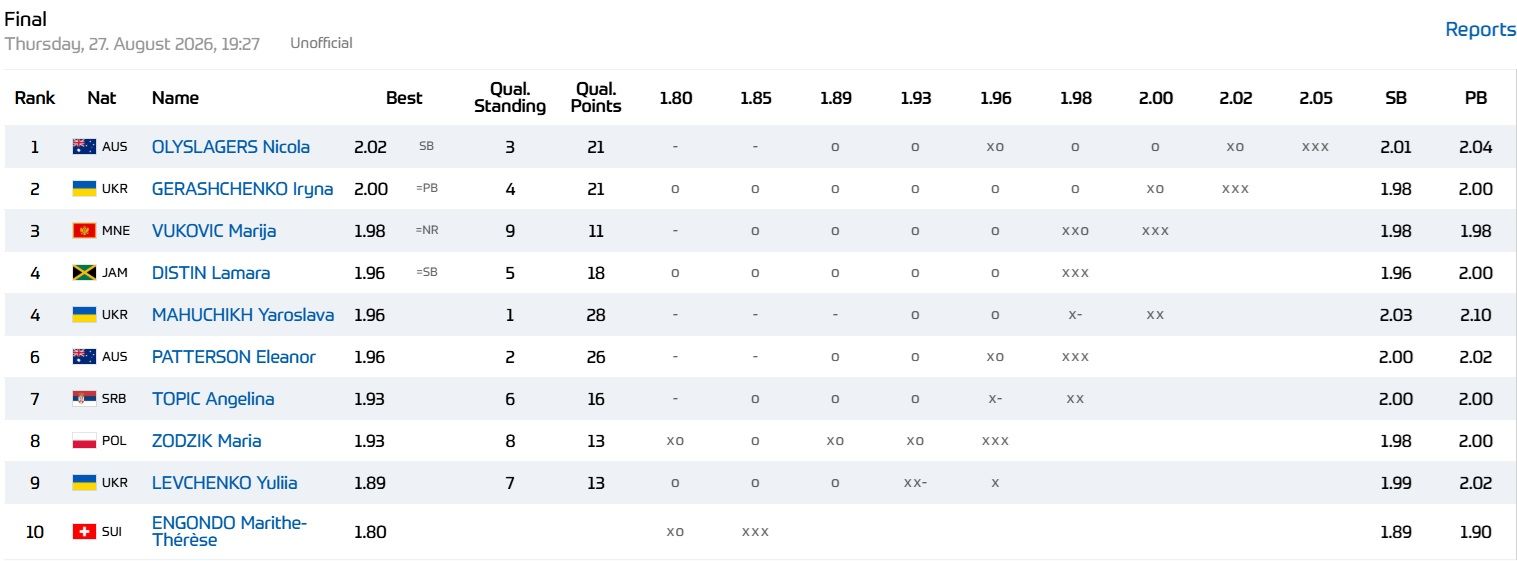Click the Best column header
Viewport: 1517px width, 561px height.
tap(405, 98)
